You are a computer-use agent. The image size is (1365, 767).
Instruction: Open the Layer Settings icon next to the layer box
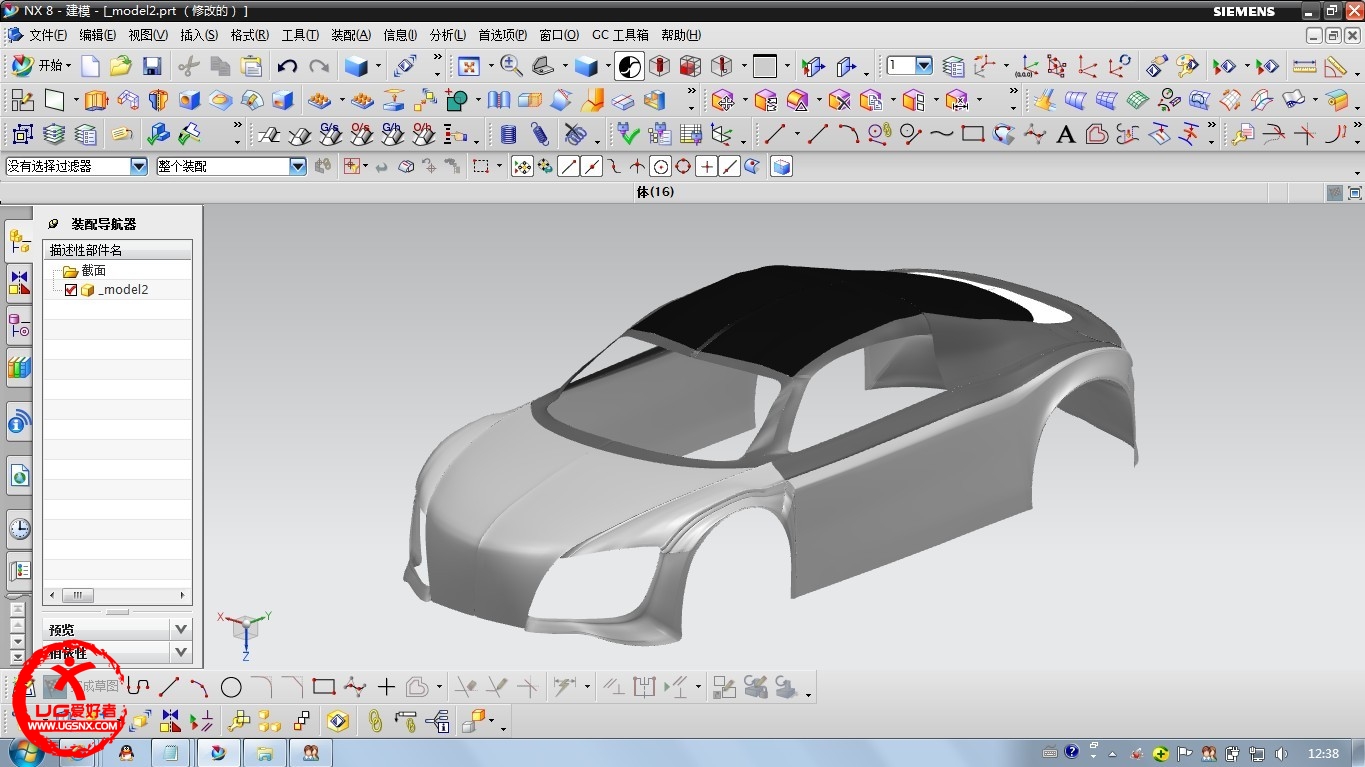(x=954, y=67)
